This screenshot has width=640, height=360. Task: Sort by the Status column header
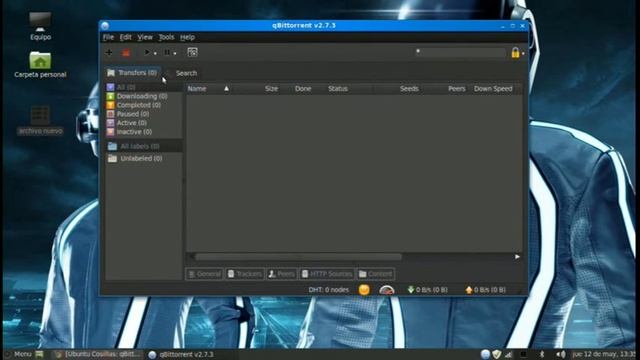[x=338, y=89]
